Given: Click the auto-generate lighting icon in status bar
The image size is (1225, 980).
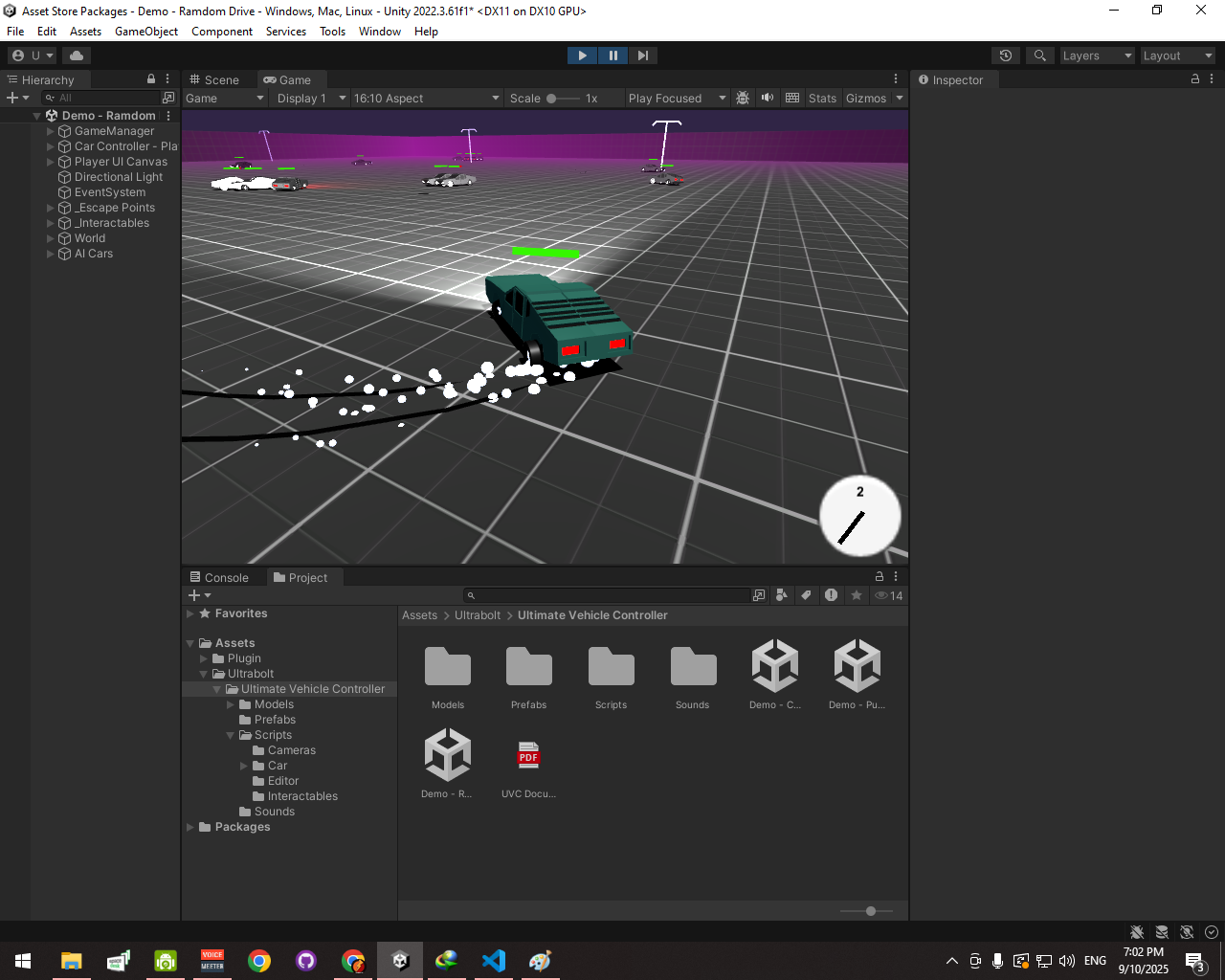Looking at the screenshot, I should point(1187,932).
